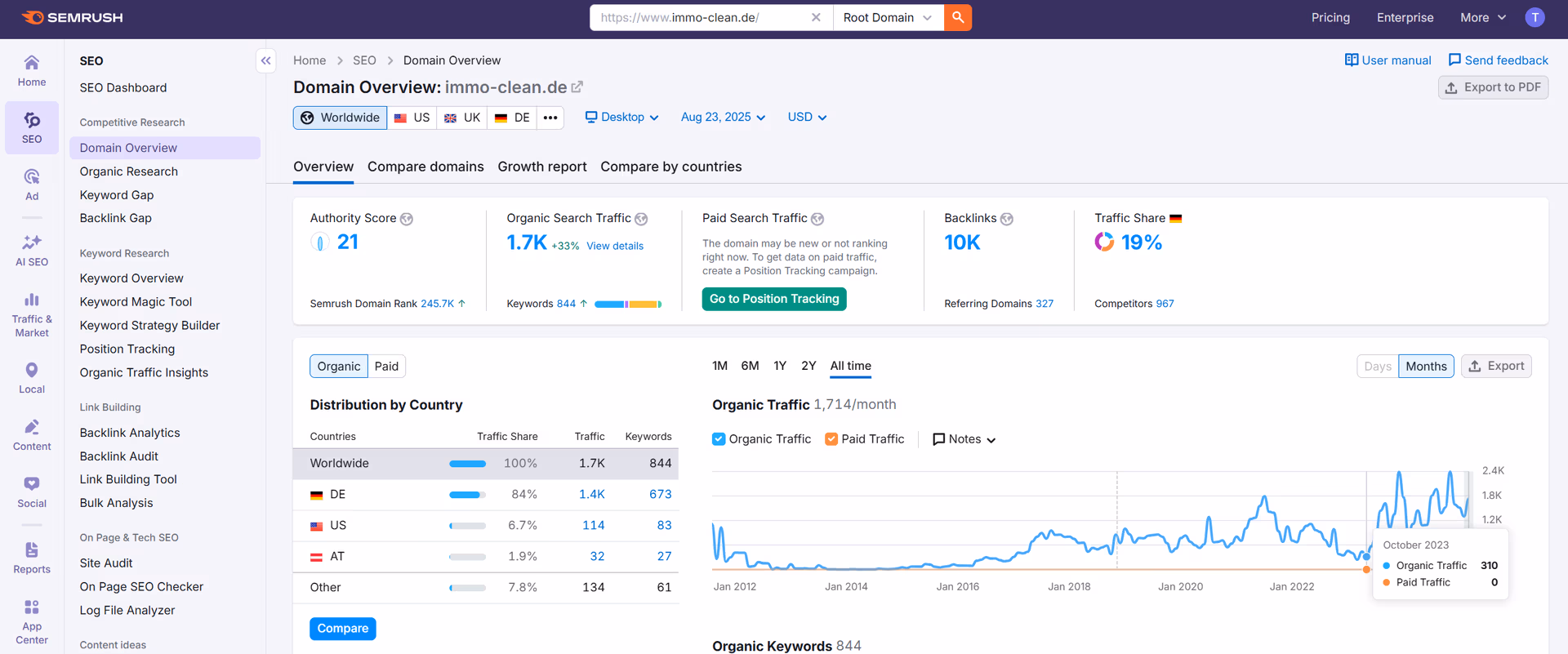The image size is (1568, 654).
Task: Export the traffic chart data
Action: pyautogui.click(x=1496, y=367)
